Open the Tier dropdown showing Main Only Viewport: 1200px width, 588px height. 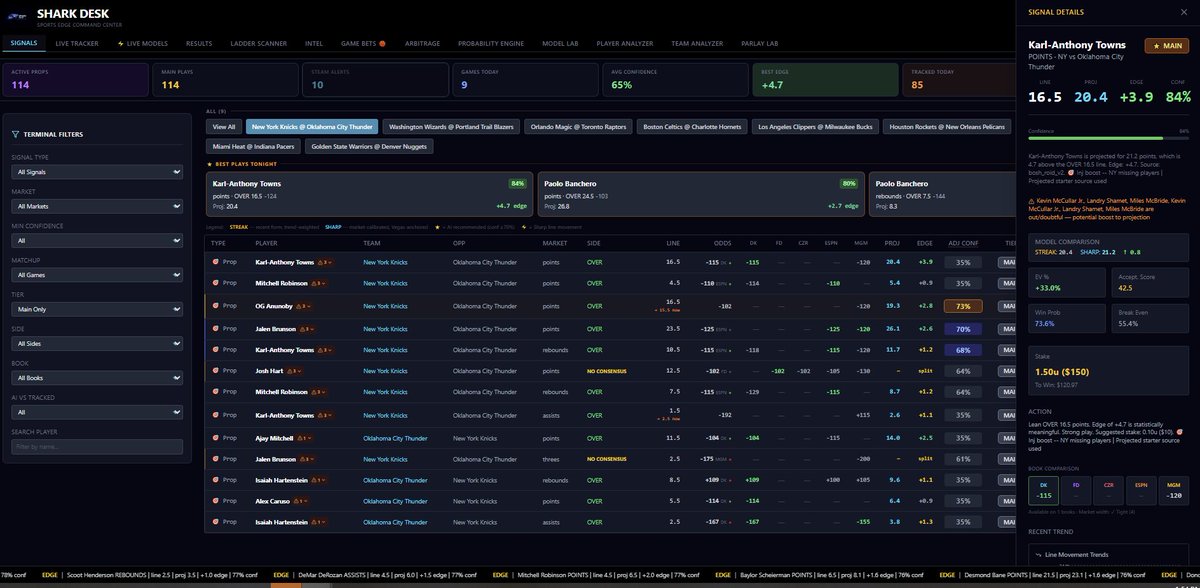click(97, 308)
